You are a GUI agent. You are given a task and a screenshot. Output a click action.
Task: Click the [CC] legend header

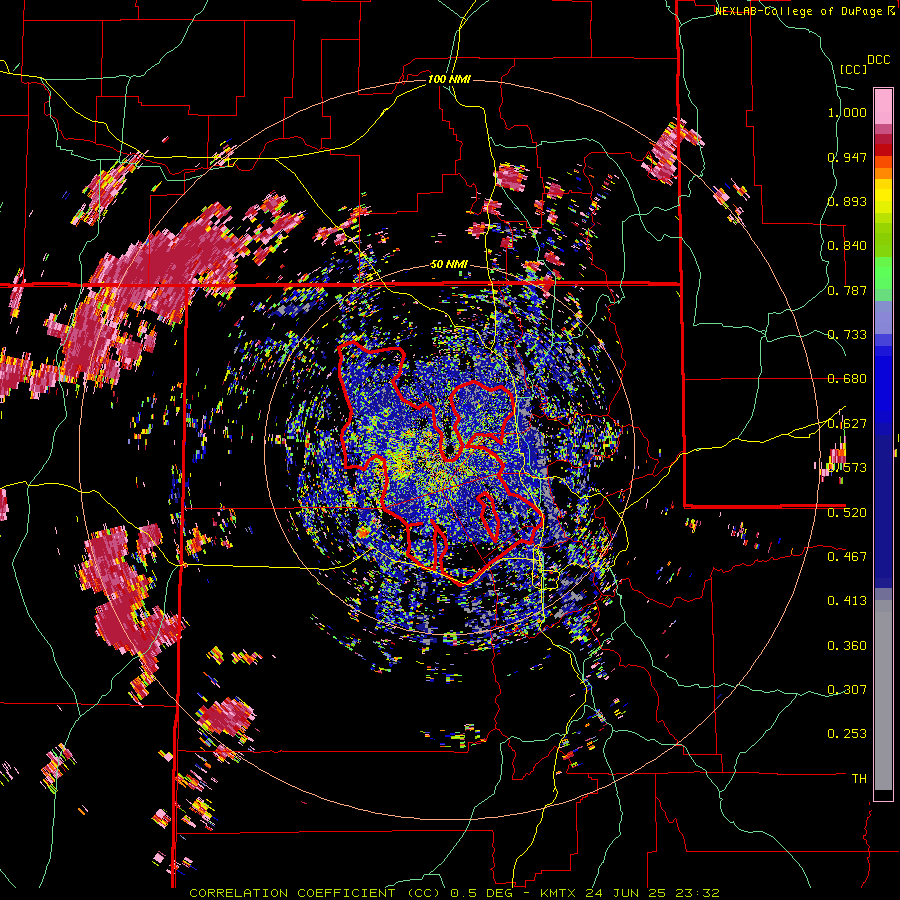click(853, 69)
